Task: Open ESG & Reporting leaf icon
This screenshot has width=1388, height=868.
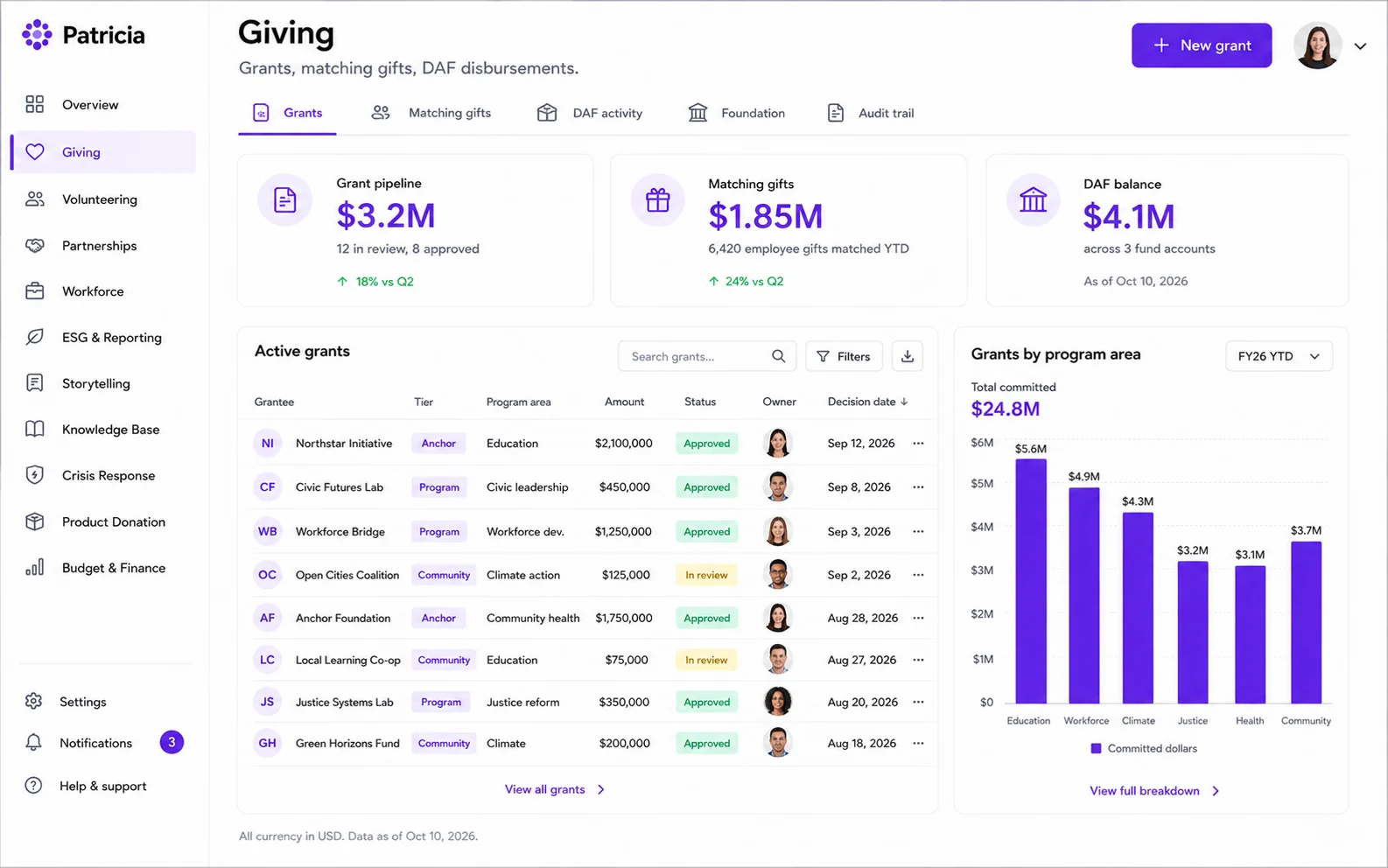Action: [35, 337]
